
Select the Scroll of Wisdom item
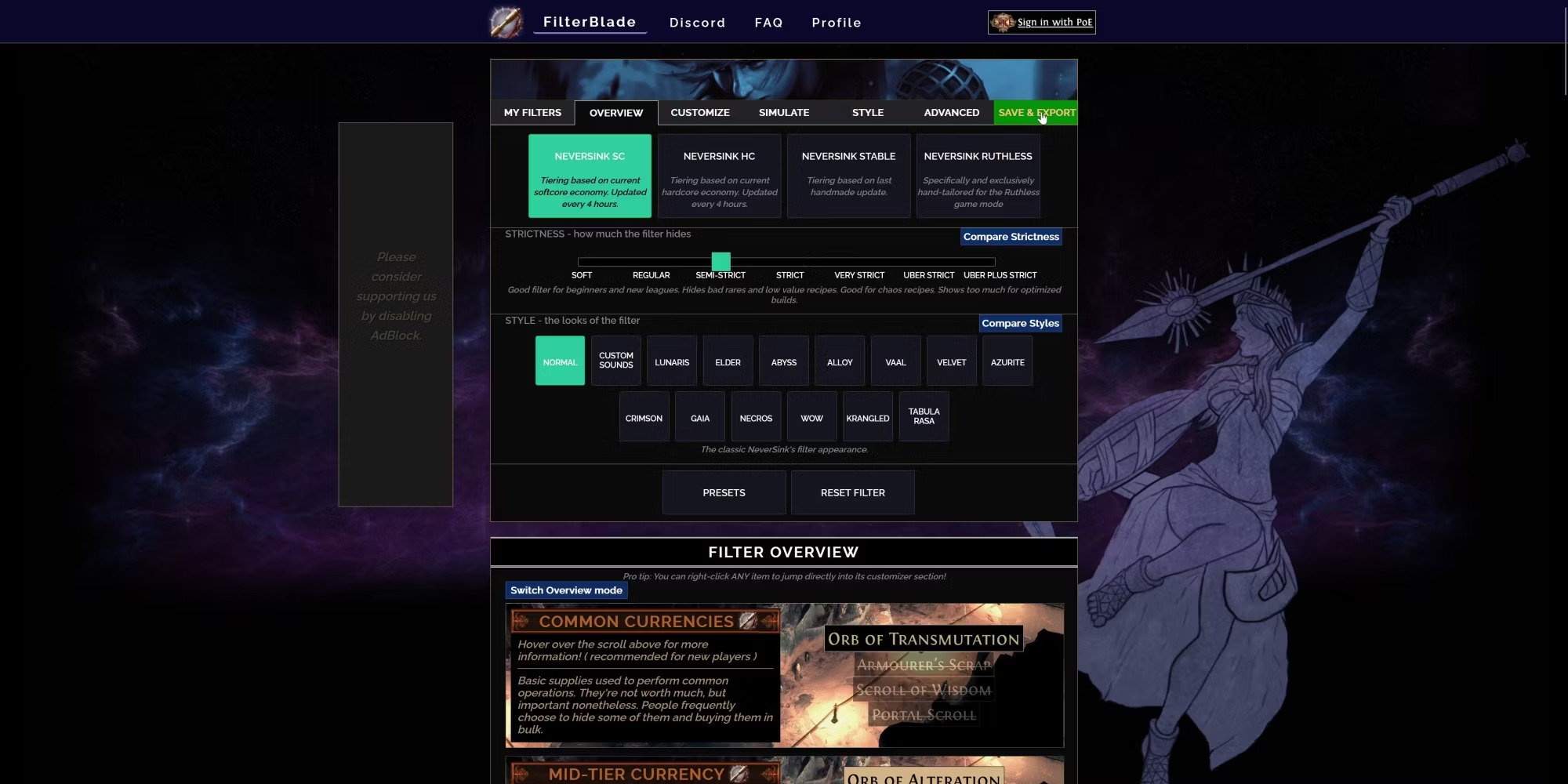tap(924, 690)
